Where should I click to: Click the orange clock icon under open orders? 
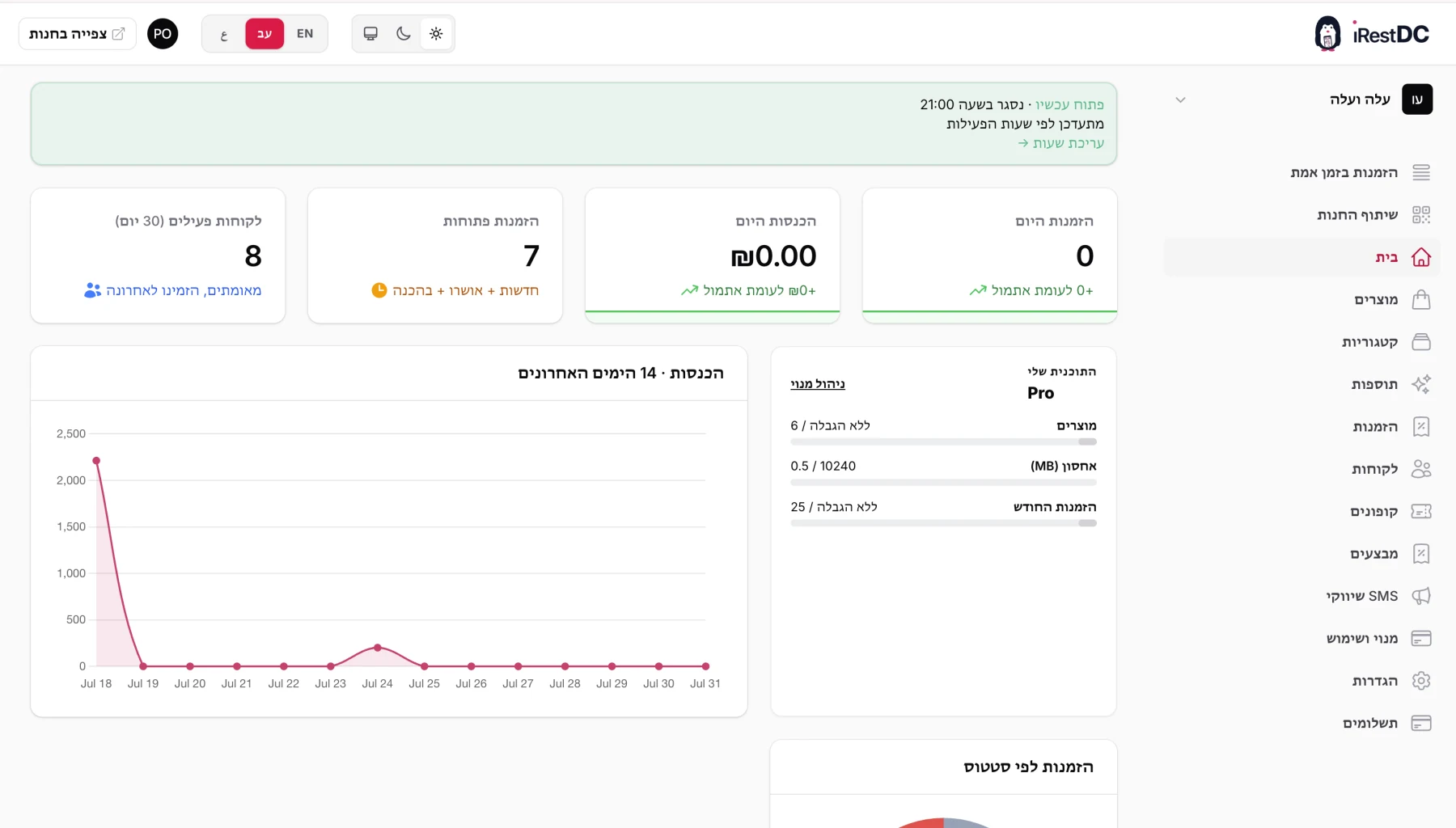(x=379, y=290)
